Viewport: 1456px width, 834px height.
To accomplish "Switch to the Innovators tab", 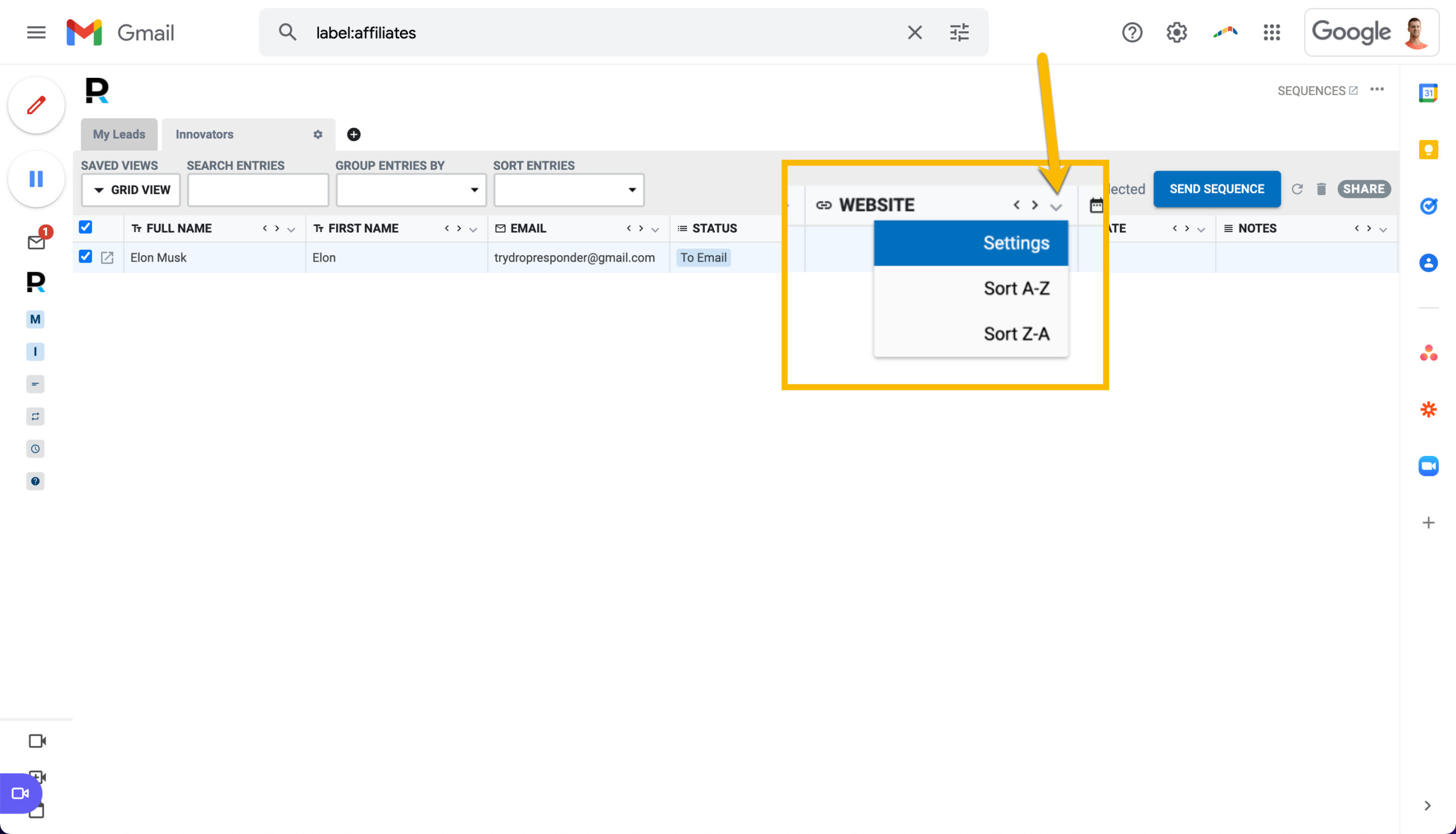I will tap(205, 135).
